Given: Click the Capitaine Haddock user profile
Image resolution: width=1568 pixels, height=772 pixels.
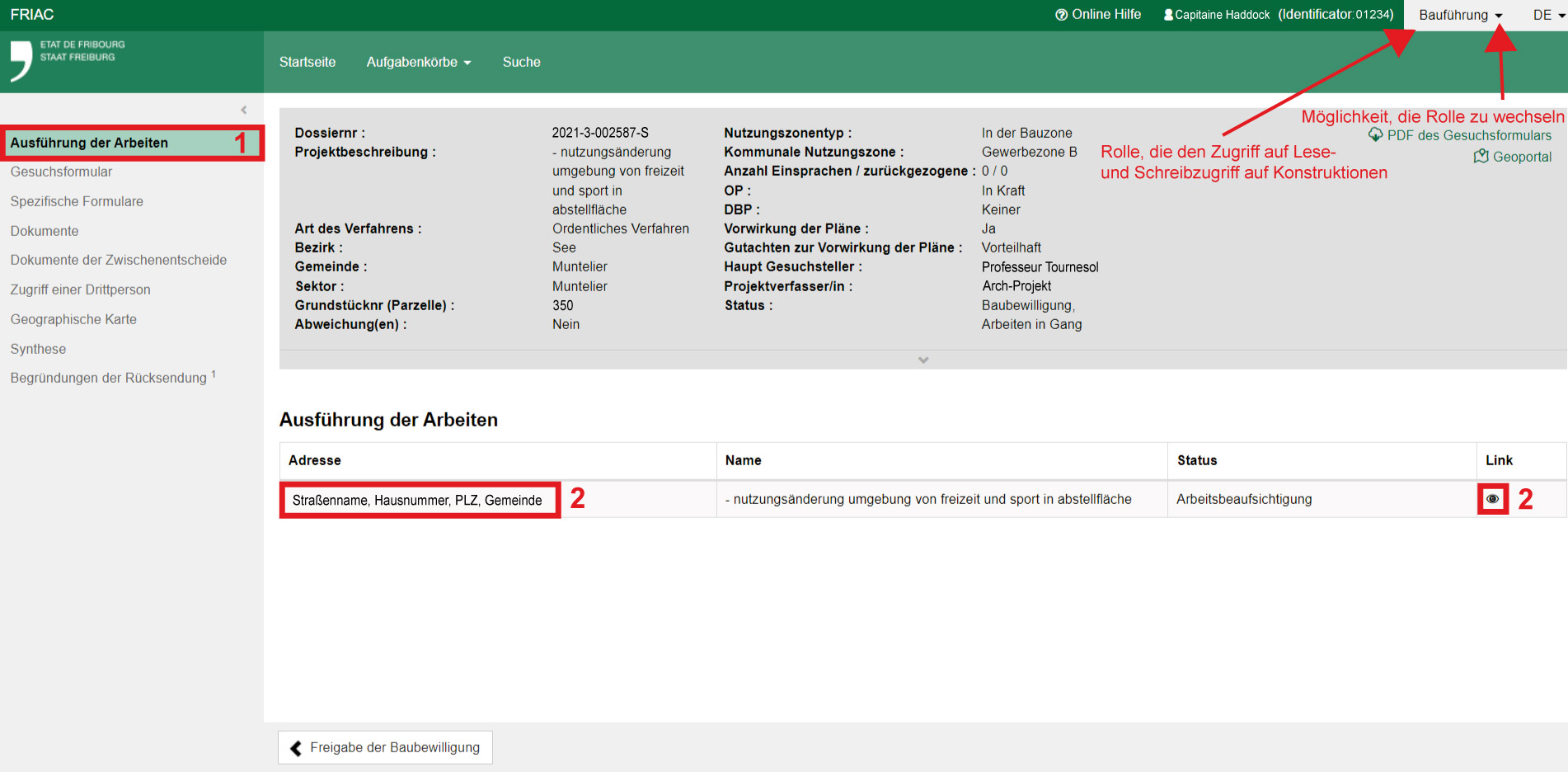Looking at the screenshot, I should tap(1217, 15).
